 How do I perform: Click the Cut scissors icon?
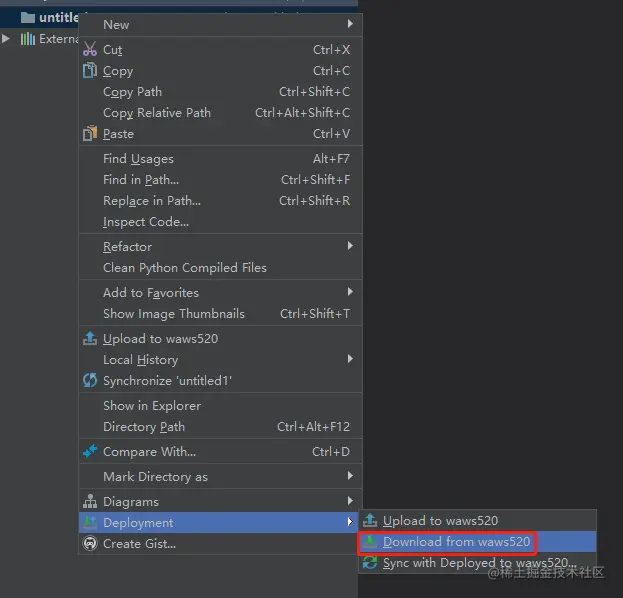click(x=90, y=49)
